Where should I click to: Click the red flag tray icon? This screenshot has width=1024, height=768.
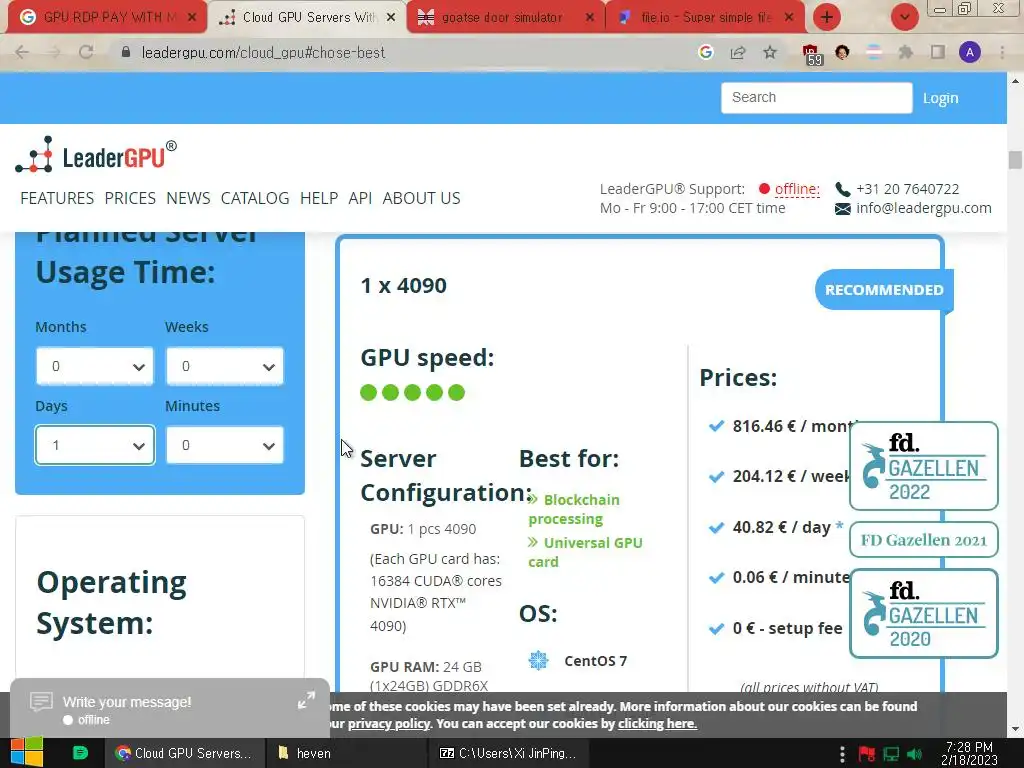[867, 754]
